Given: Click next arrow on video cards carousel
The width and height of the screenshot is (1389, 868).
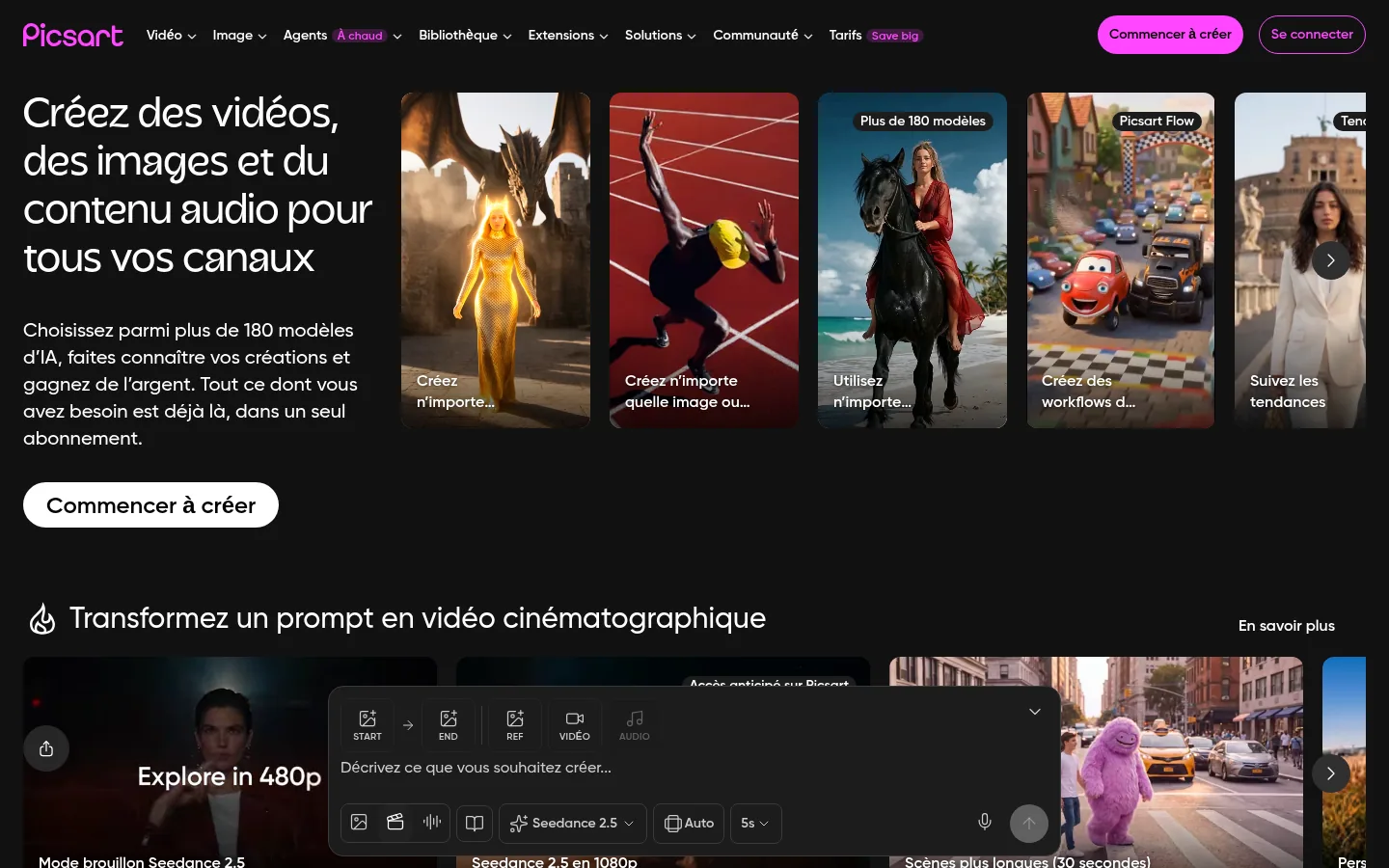Looking at the screenshot, I should (1331, 773).
